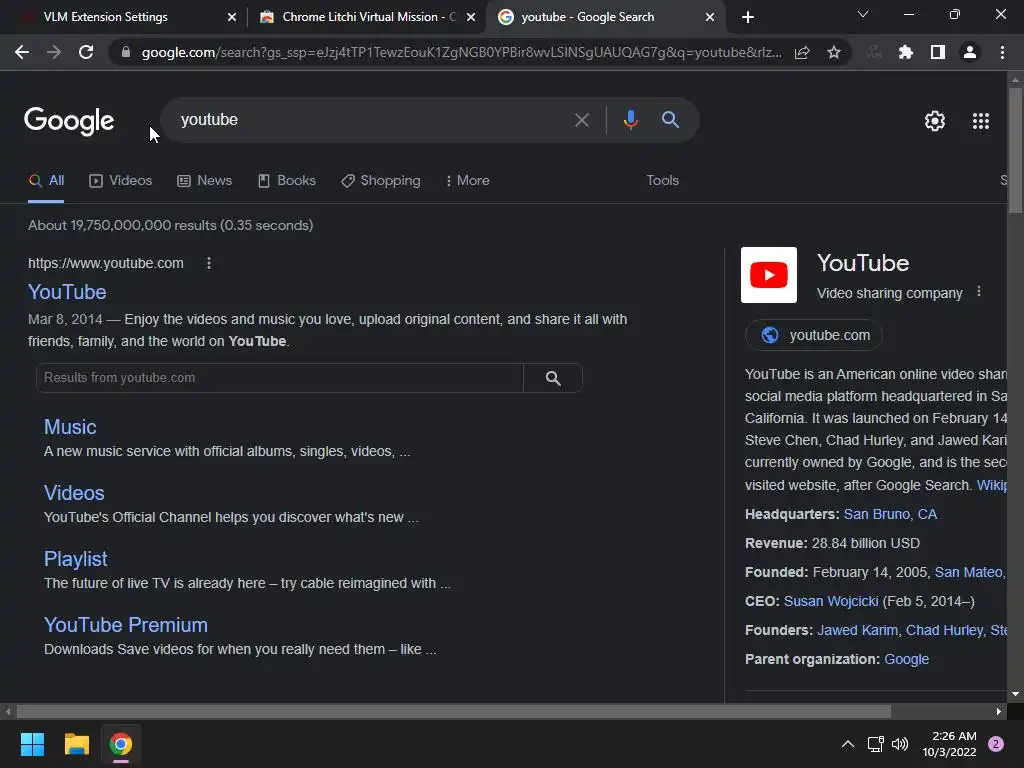Close the youtube Google Search tab
Viewport: 1024px width, 768px height.
point(710,17)
